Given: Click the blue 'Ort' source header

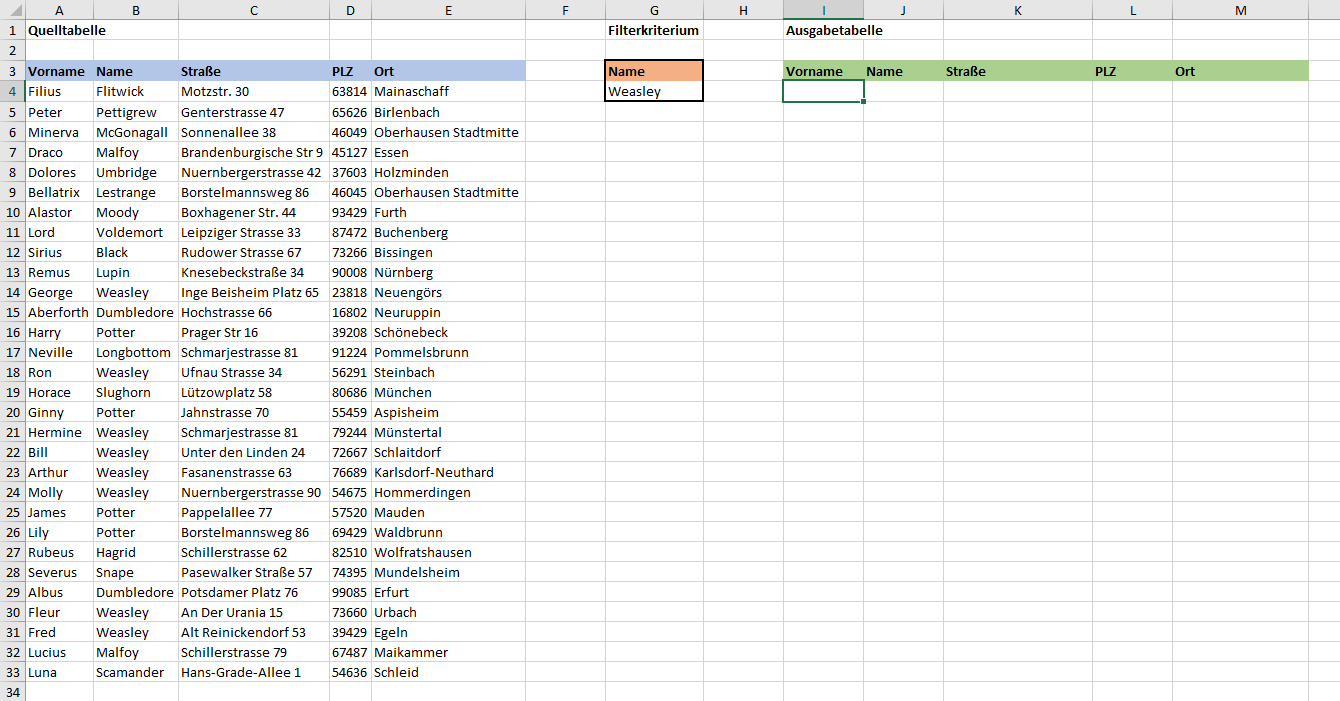Looking at the screenshot, I should point(448,71).
